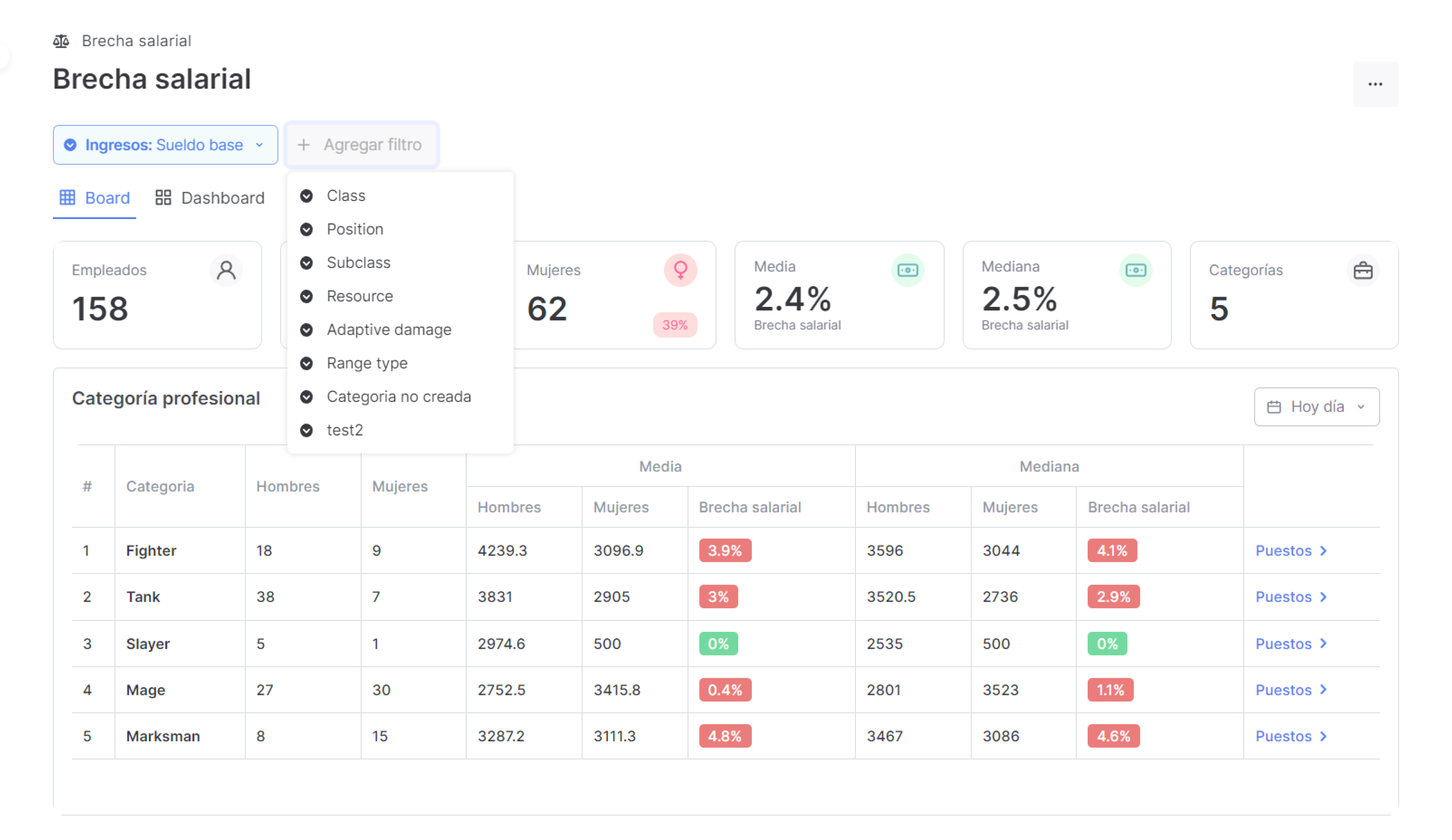The width and height of the screenshot is (1452, 840).
Task: Click the Mage category cell in the table
Action: click(146, 690)
